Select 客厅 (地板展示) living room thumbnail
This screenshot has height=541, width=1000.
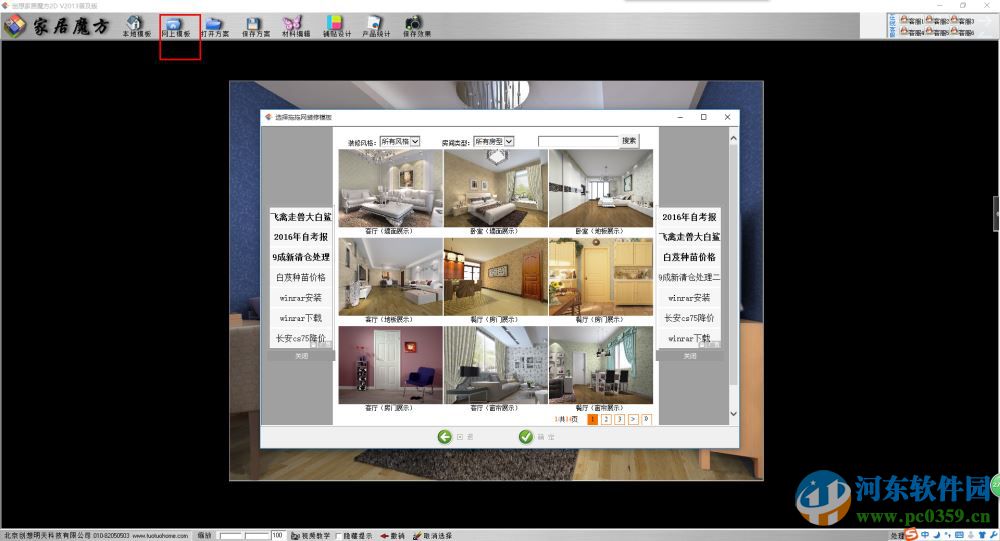tap(390, 277)
